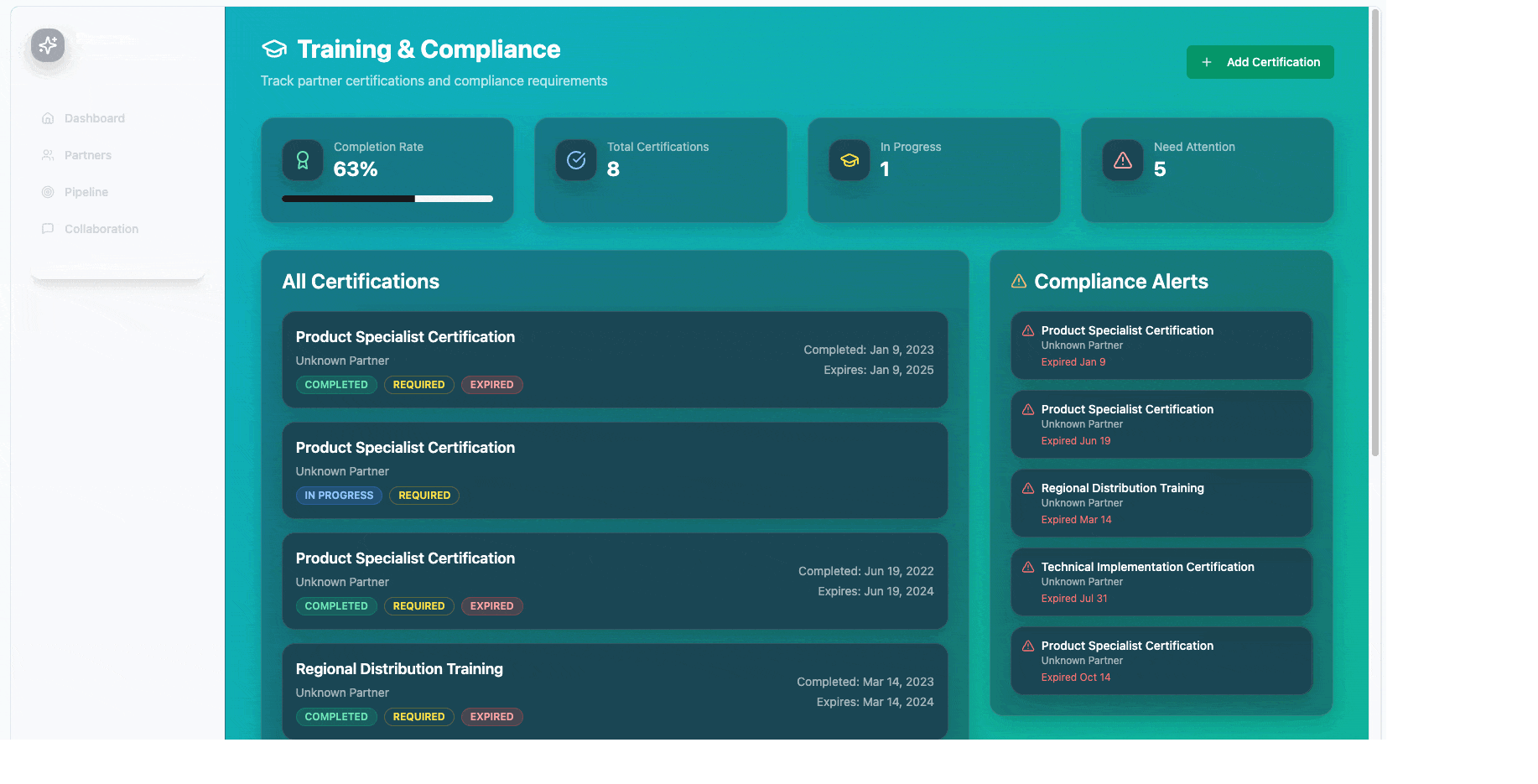Click 'Completed: Jan 9, 2023' text

[869, 350]
